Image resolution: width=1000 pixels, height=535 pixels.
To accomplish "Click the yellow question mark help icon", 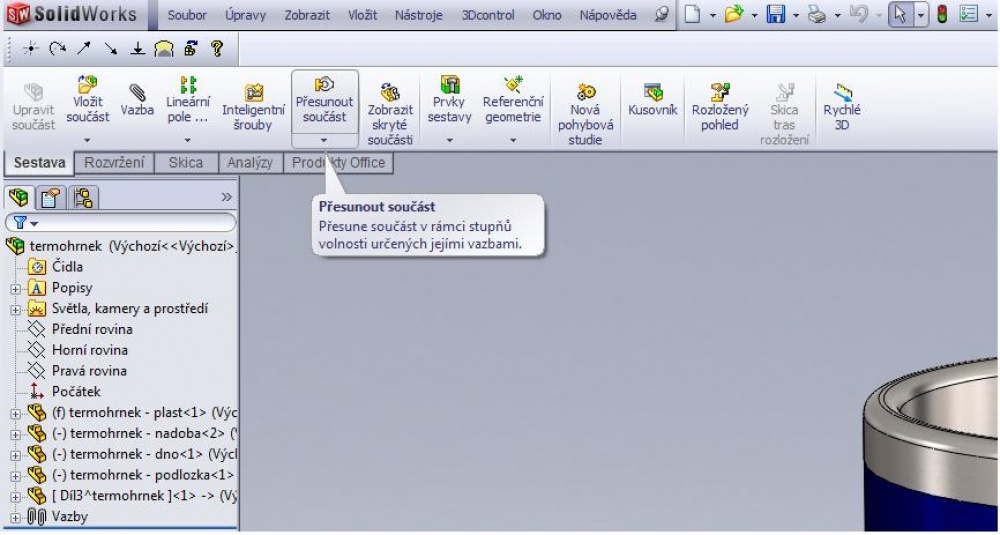I will click(x=217, y=48).
